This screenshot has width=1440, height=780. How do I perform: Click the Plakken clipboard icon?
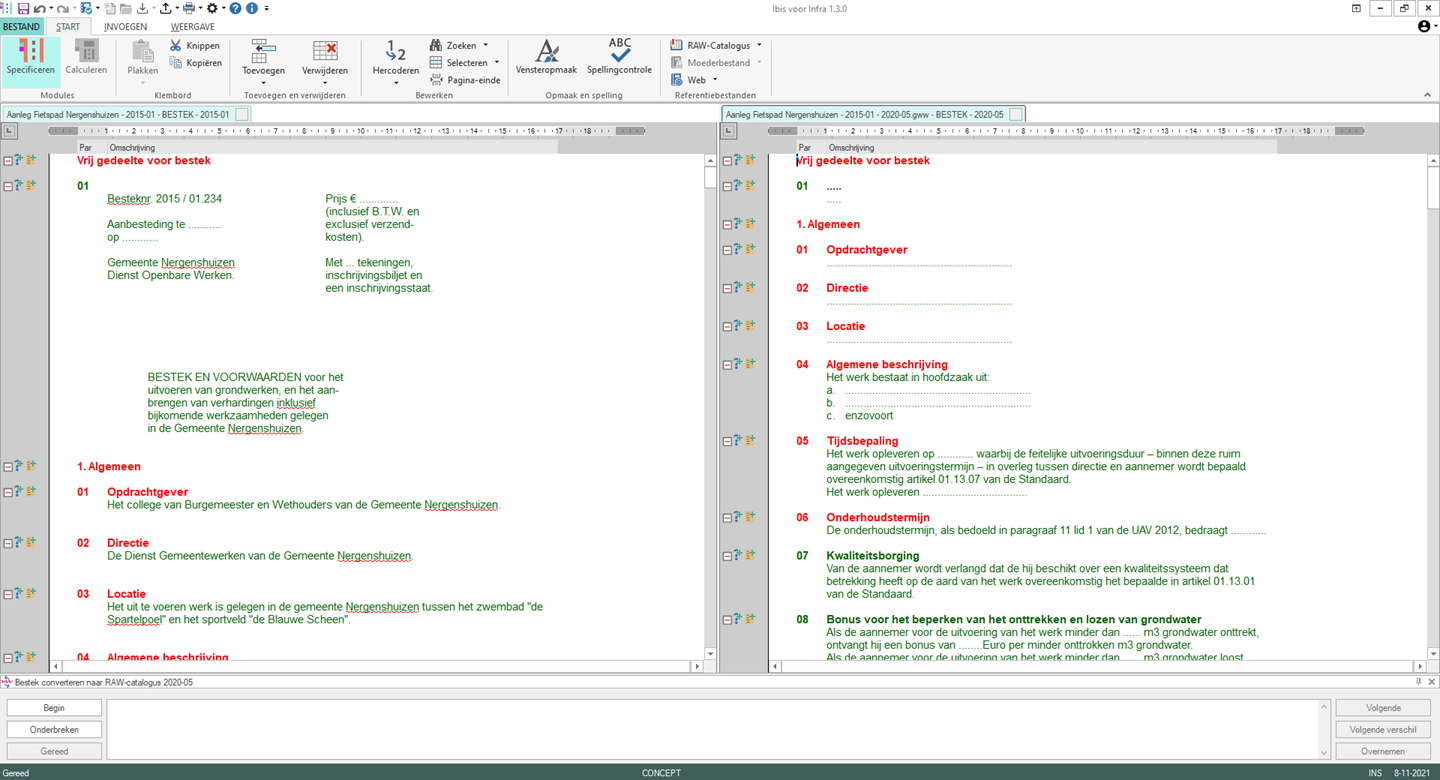[x=143, y=50]
